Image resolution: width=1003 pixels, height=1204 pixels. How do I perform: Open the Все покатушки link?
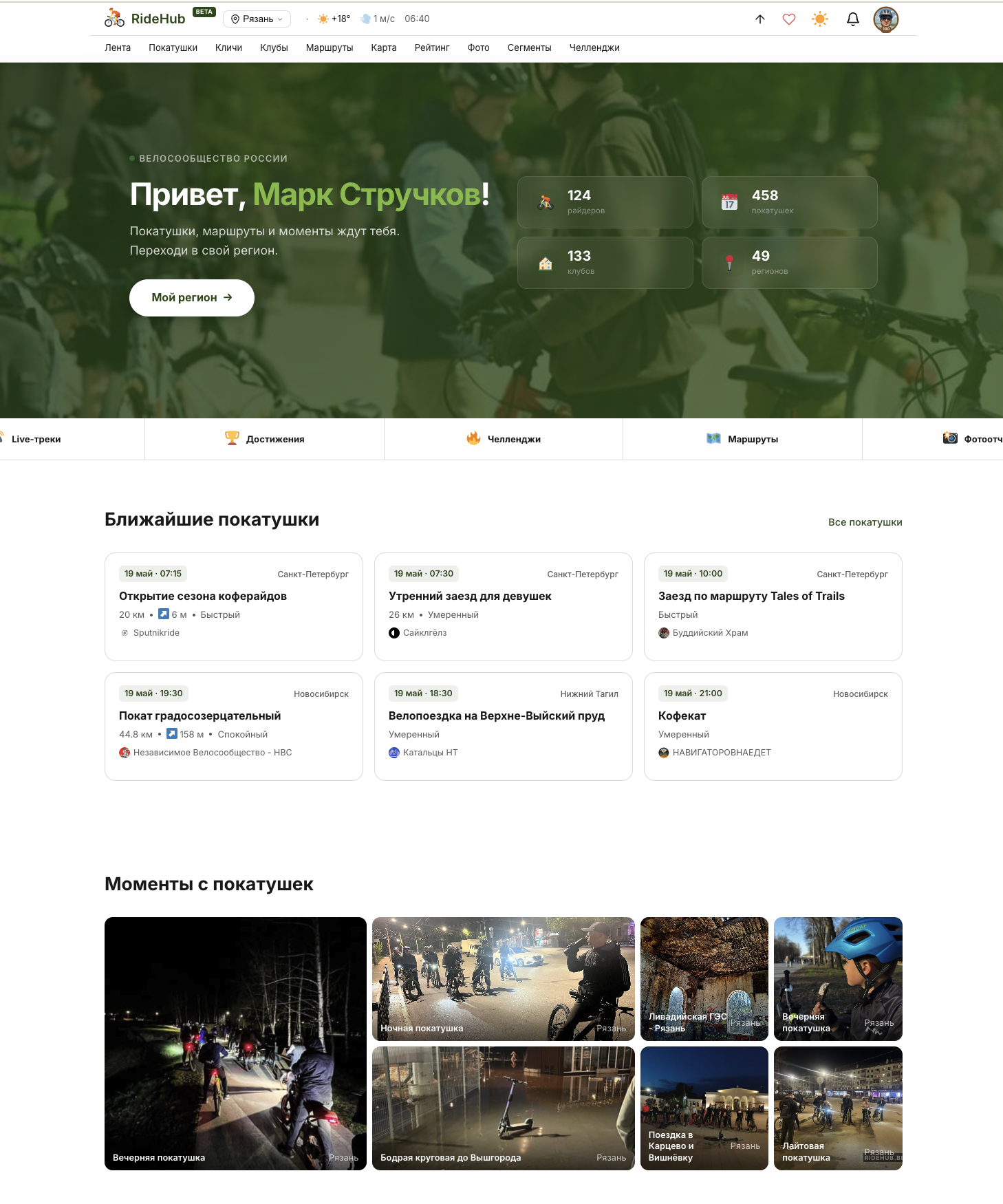(x=865, y=522)
